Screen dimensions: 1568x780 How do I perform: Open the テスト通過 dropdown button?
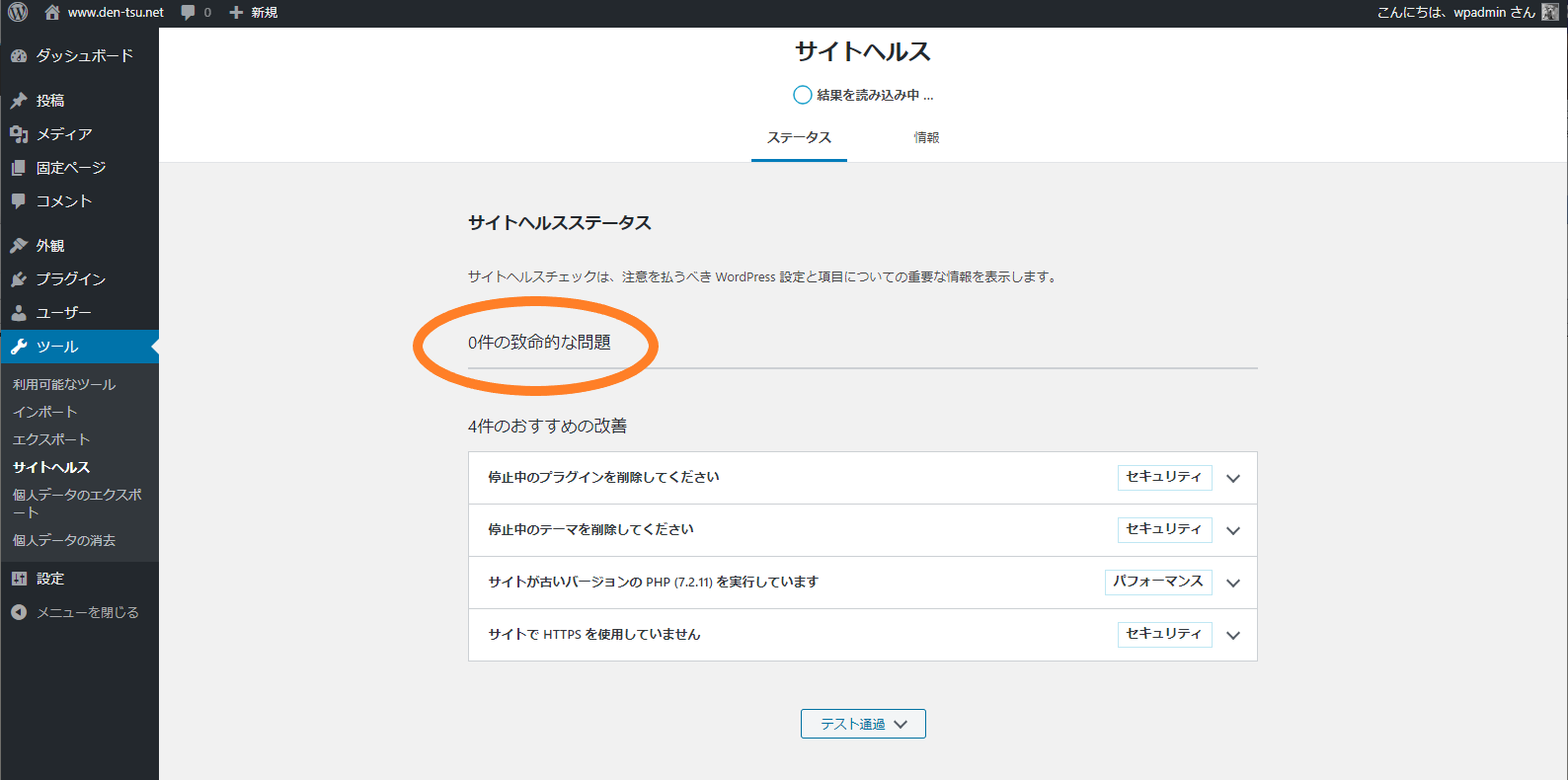863,724
